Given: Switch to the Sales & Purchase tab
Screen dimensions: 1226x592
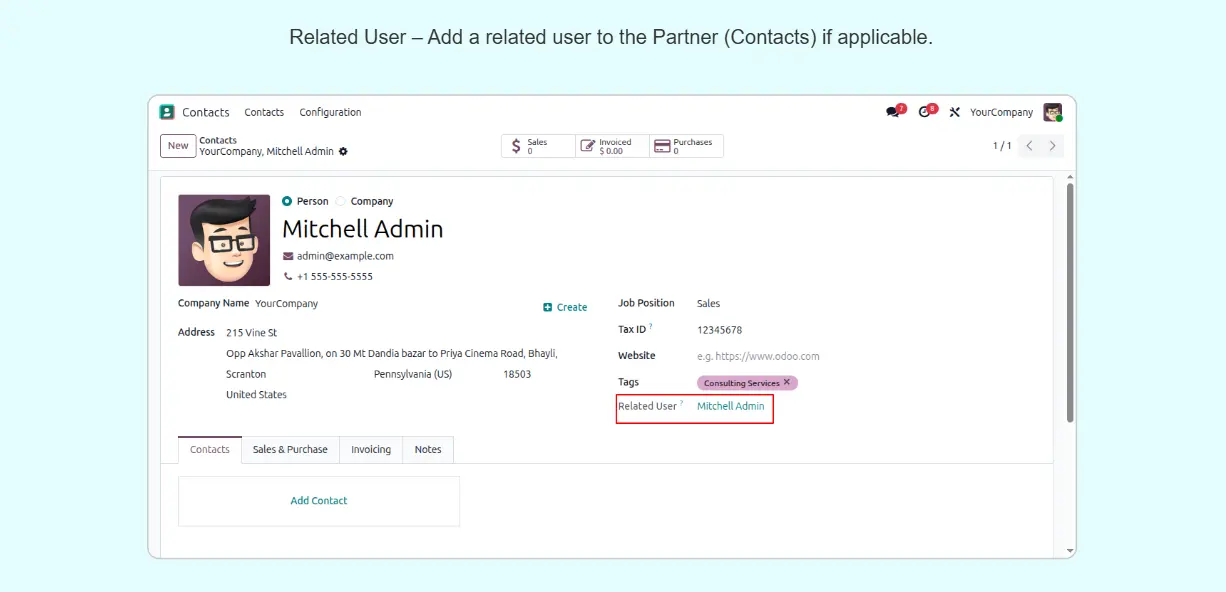Looking at the screenshot, I should [x=290, y=450].
